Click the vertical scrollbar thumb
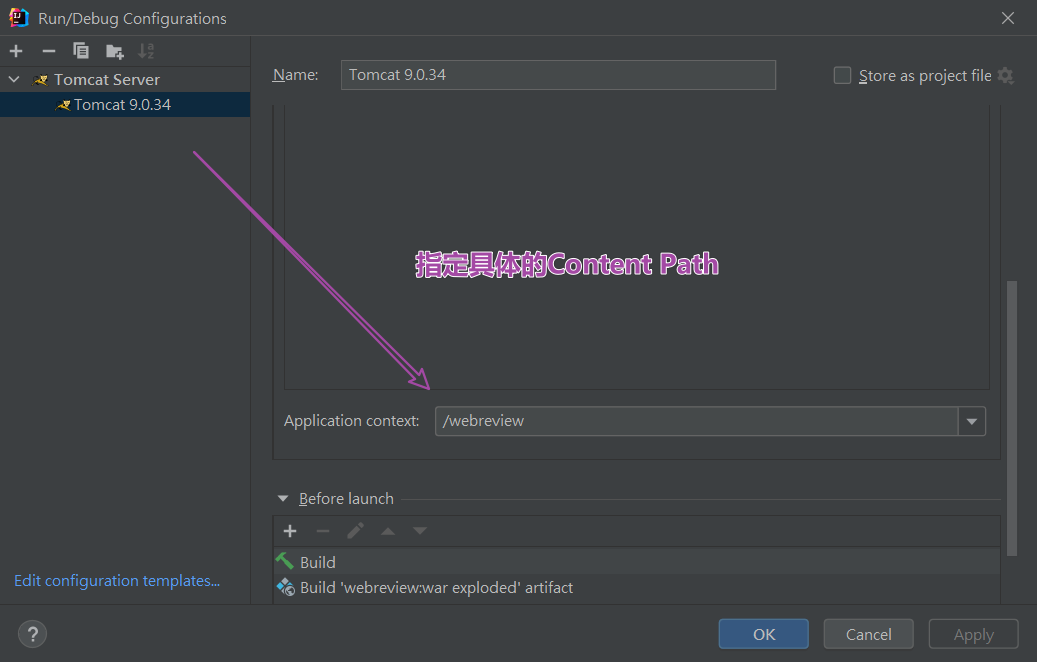 [x=1011, y=418]
